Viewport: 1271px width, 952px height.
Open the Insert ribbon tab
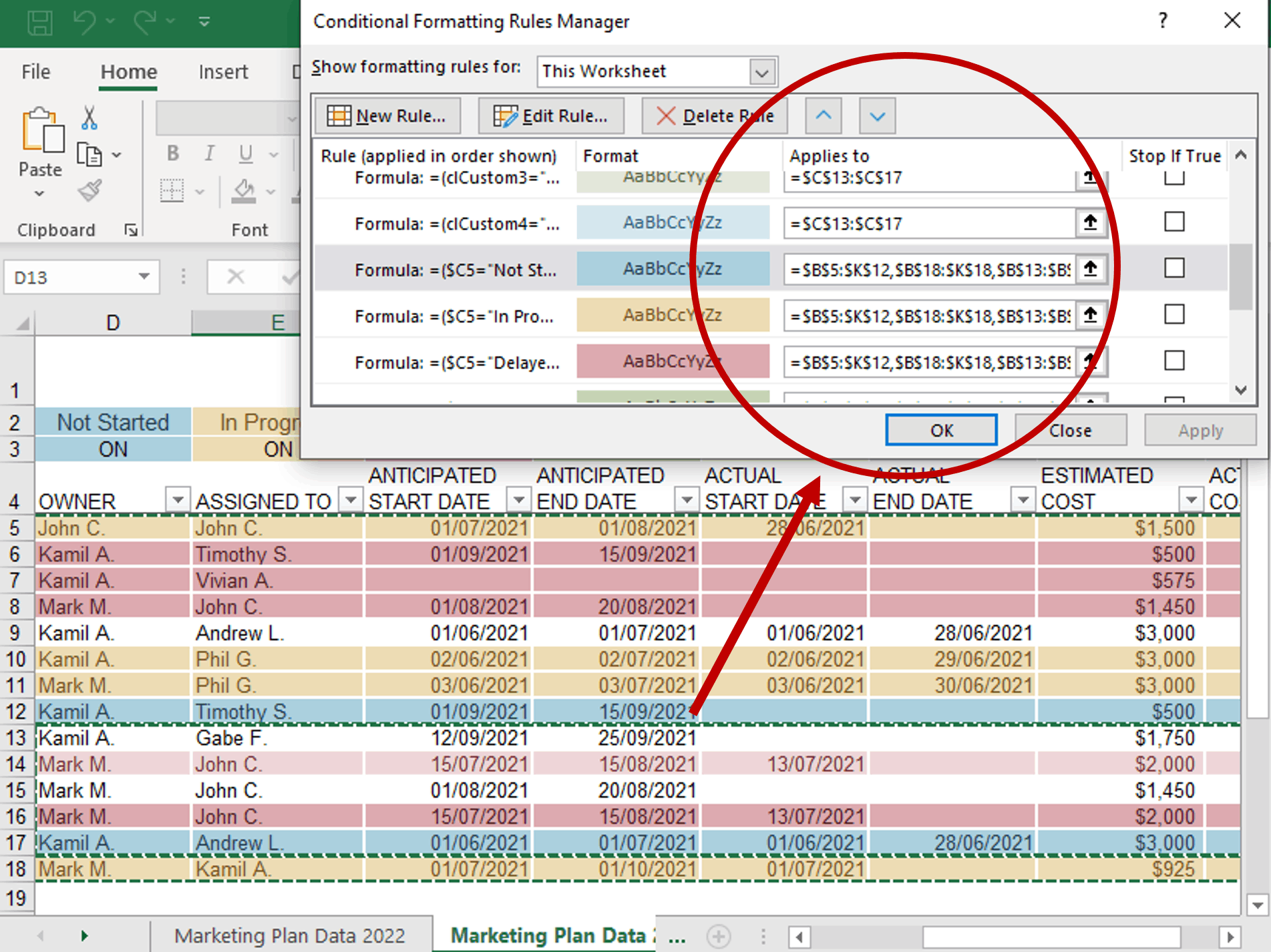click(x=222, y=71)
